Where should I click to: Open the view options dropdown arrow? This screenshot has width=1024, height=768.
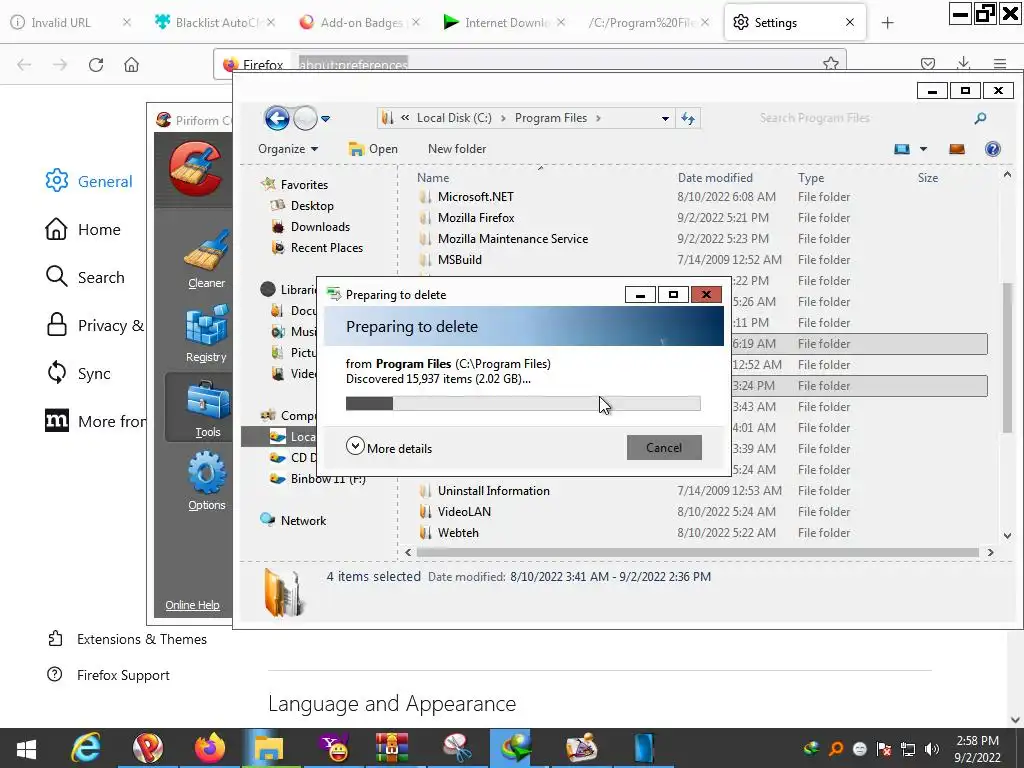923,149
